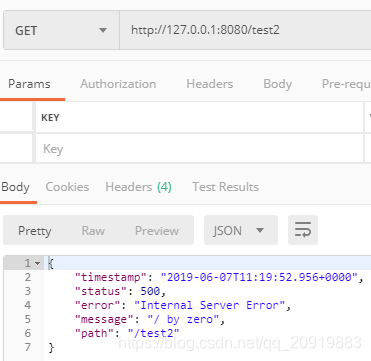Viewport: 371px width, 361px height.
Task: Open the Test Results tab
Action: pos(226,187)
